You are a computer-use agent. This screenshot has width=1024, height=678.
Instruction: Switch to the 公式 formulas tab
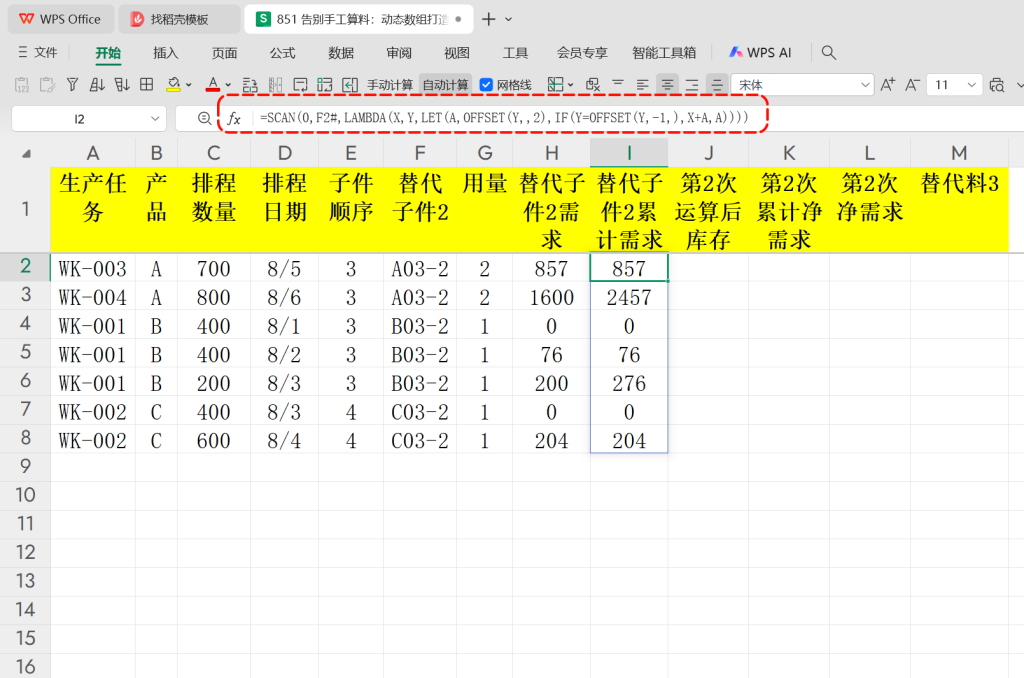(x=282, y=53)
